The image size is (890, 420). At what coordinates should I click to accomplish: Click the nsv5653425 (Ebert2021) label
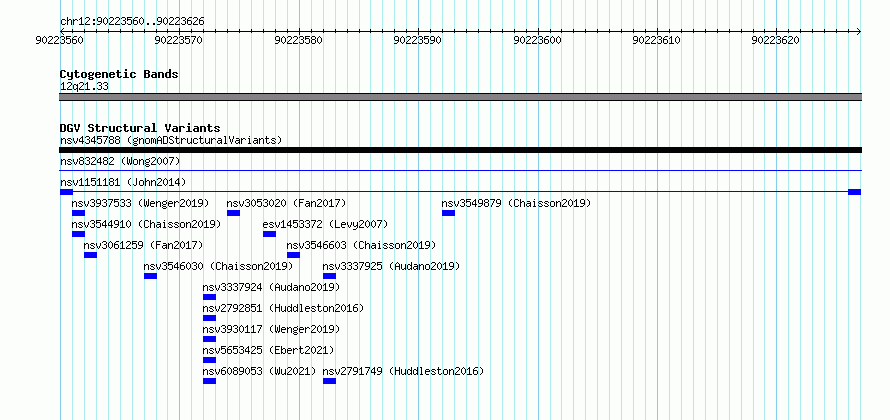(268, 350)
